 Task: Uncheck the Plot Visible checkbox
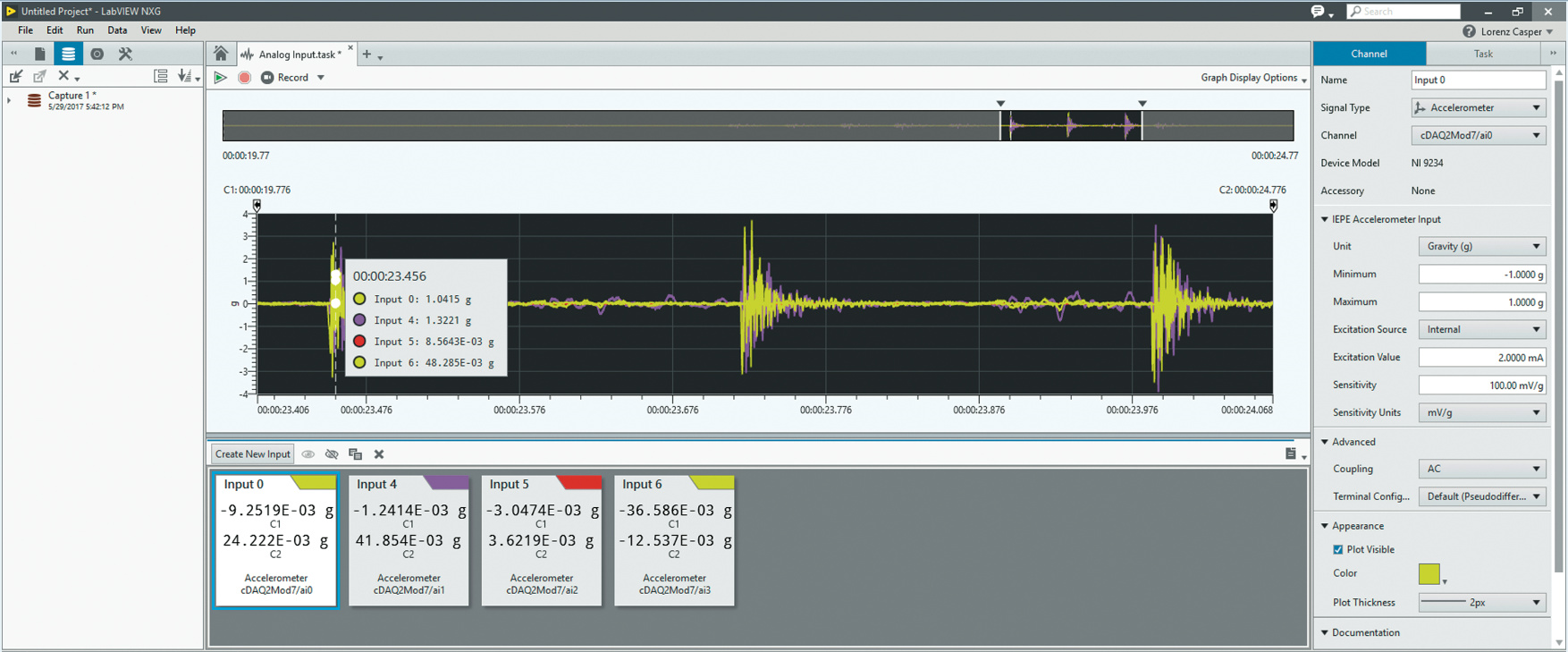click(1337, 550)
